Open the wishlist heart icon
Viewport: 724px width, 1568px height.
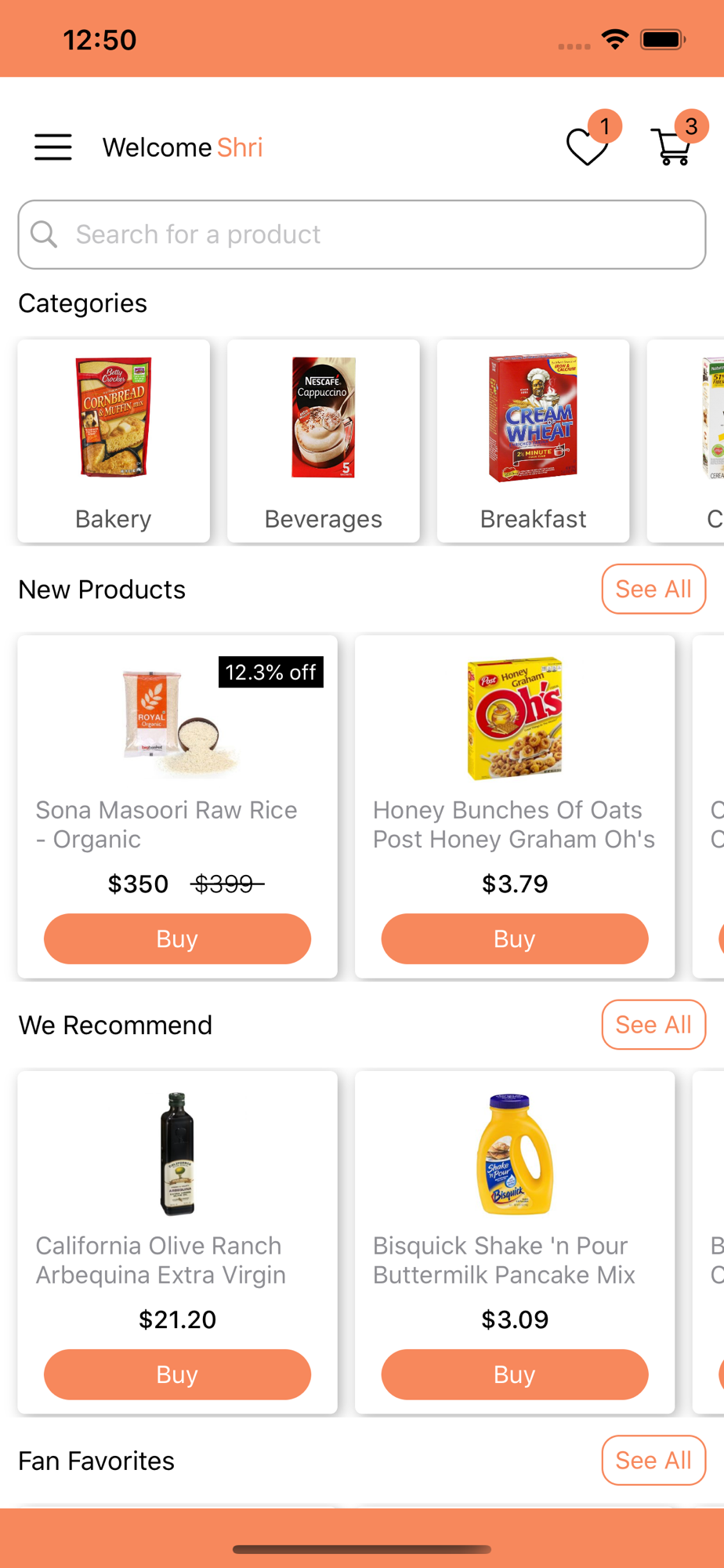click(587, 147)
